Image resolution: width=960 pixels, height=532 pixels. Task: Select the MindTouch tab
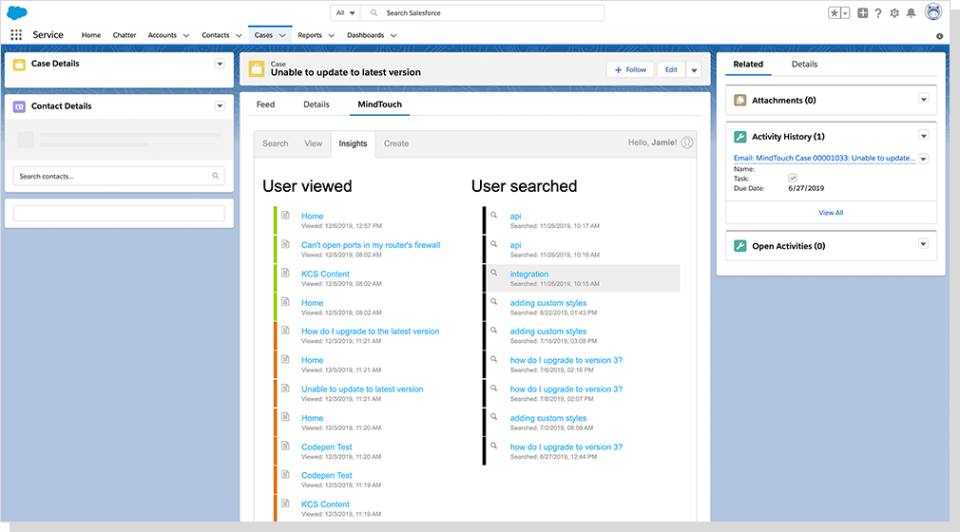coord(380,105)
